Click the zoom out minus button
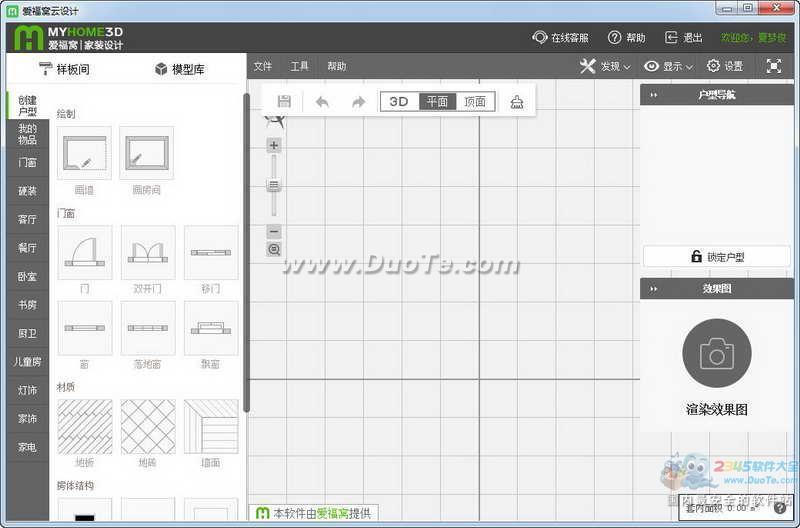 tap(274, 232)
